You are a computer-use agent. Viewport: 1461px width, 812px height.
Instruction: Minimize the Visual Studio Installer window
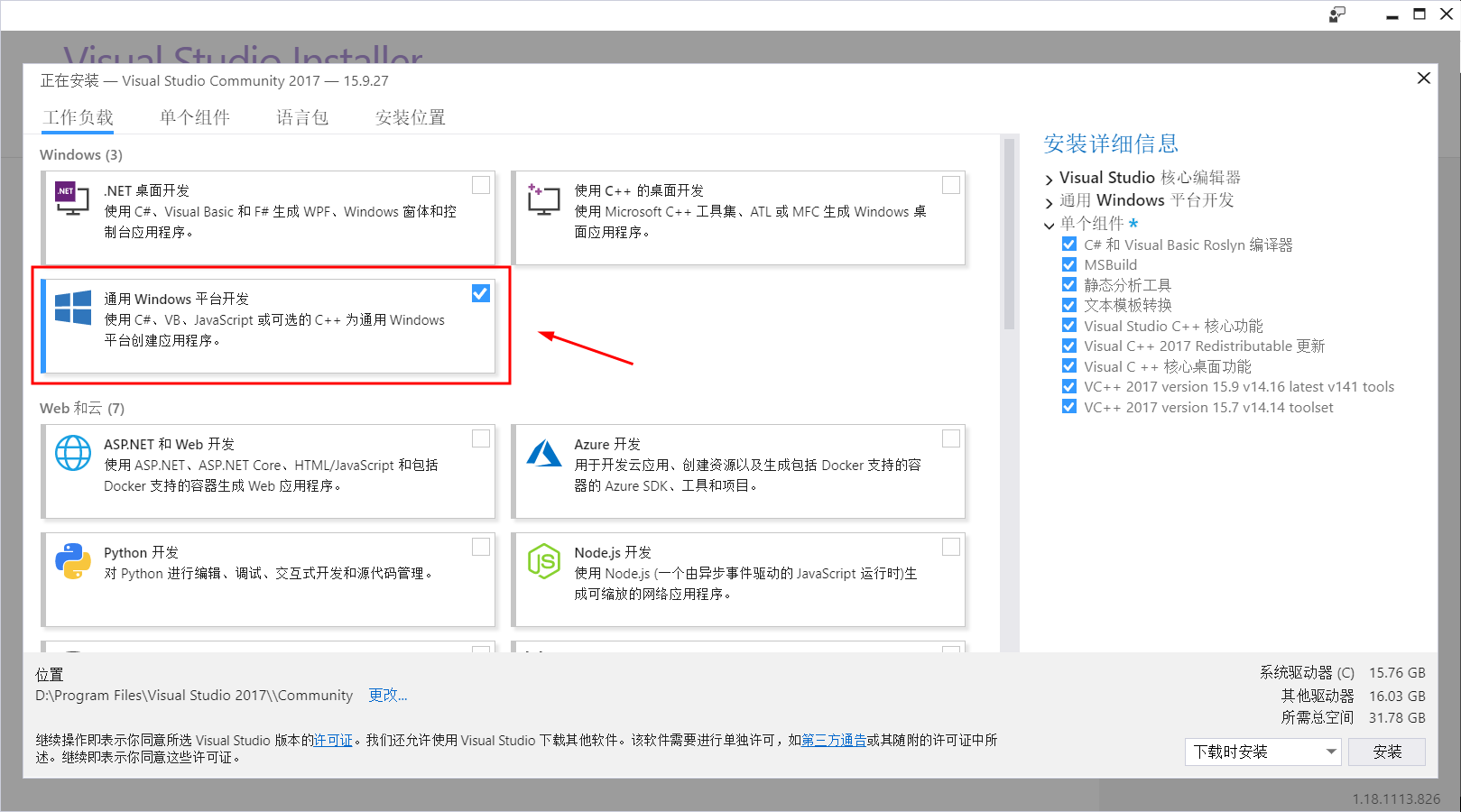[1392, 15]
